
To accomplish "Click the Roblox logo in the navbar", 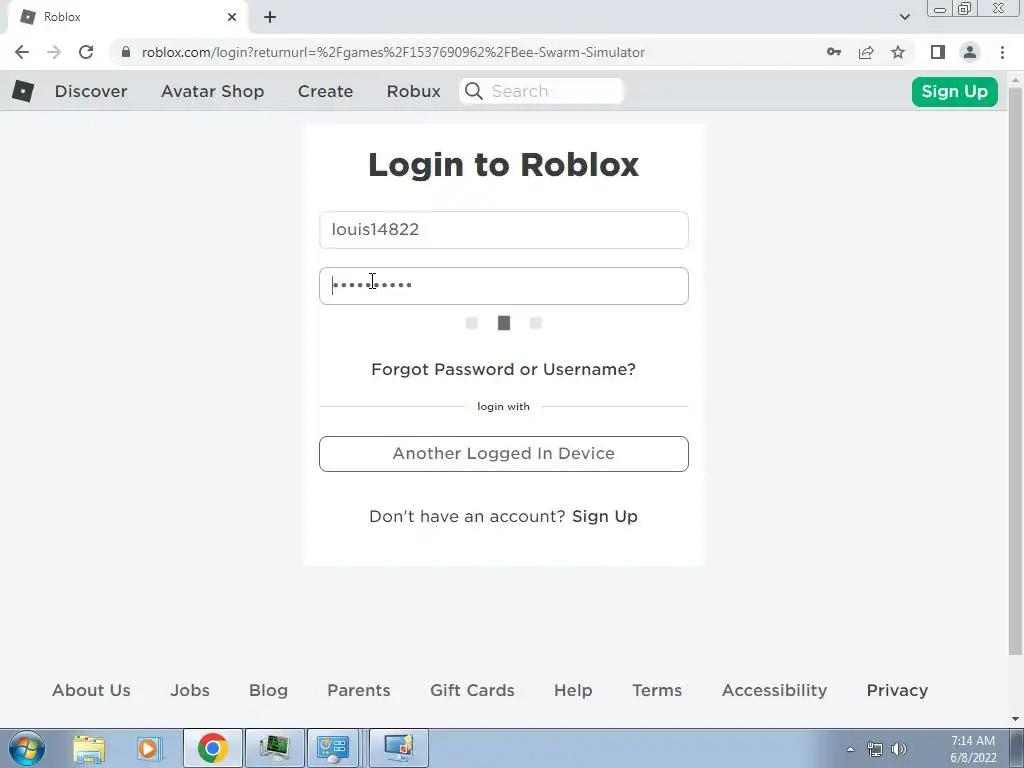I will (x=23, y=91).
